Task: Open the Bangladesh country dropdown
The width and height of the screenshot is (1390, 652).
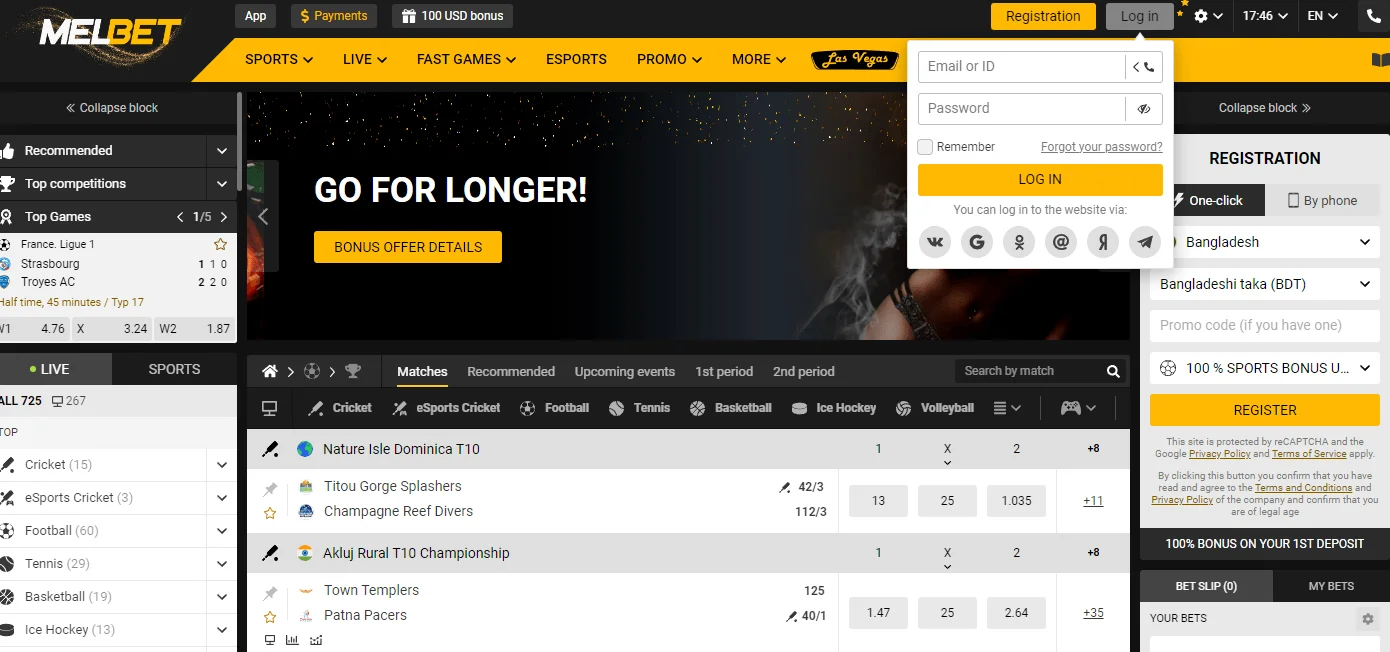Action: [x=1264, y=242]
